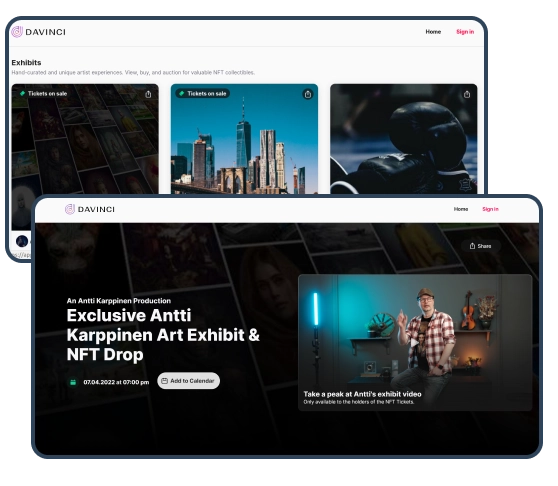
Task: Click the Davinci logo in the top window
Action: (38, 32)
